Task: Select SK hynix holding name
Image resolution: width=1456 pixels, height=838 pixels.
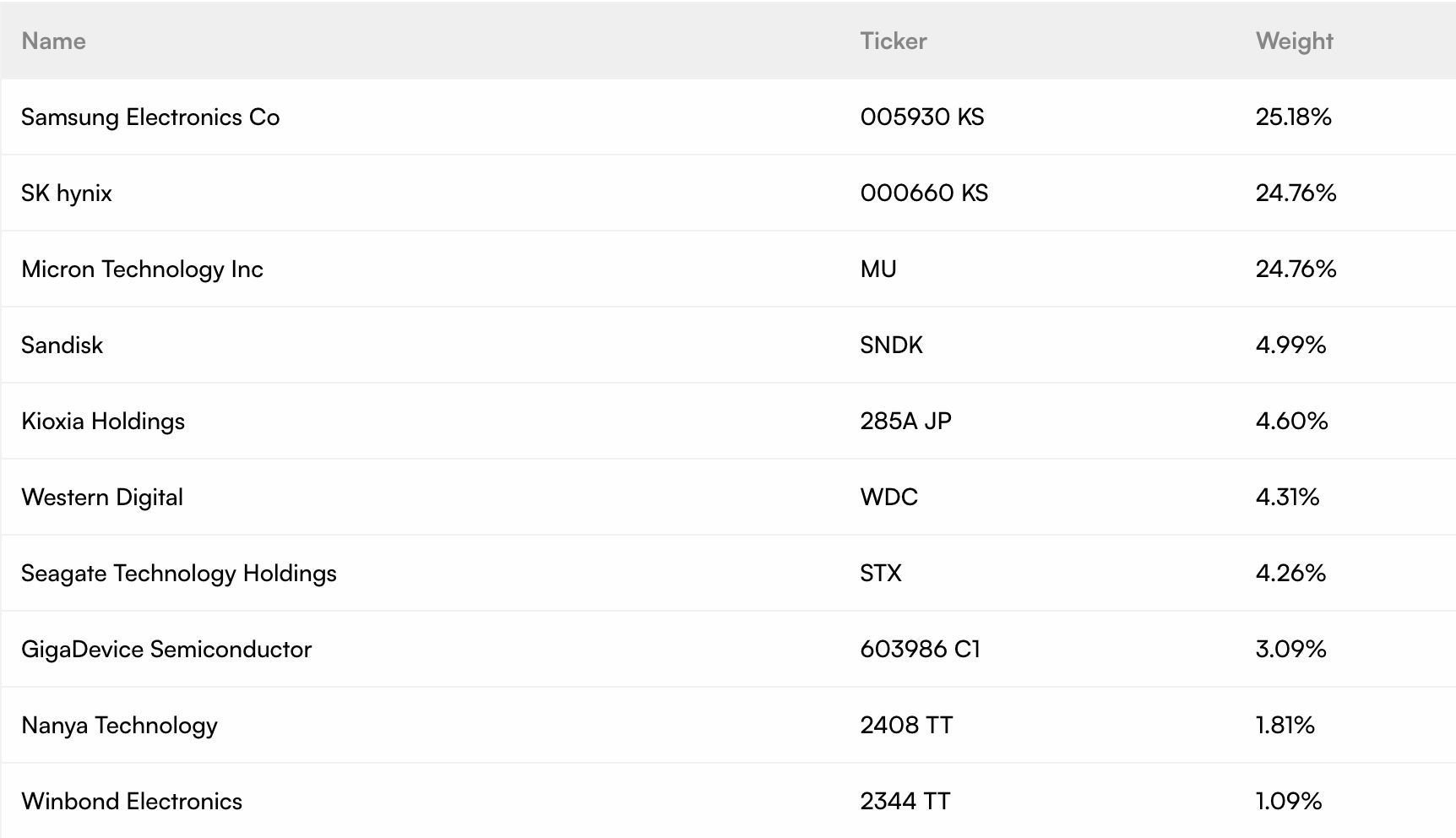Action: pyautogui.click(x=67, y=193)
